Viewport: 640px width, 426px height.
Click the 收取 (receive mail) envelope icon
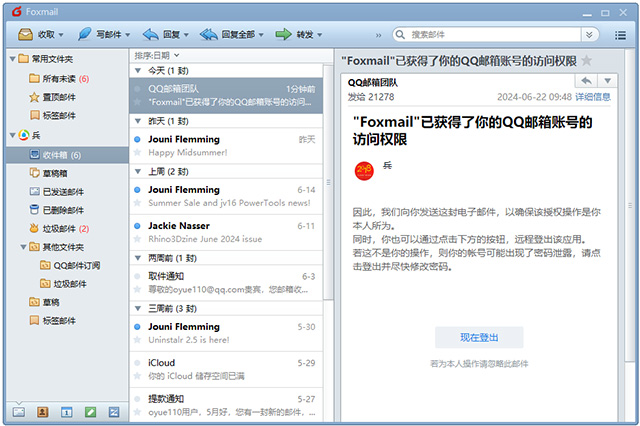25,34
